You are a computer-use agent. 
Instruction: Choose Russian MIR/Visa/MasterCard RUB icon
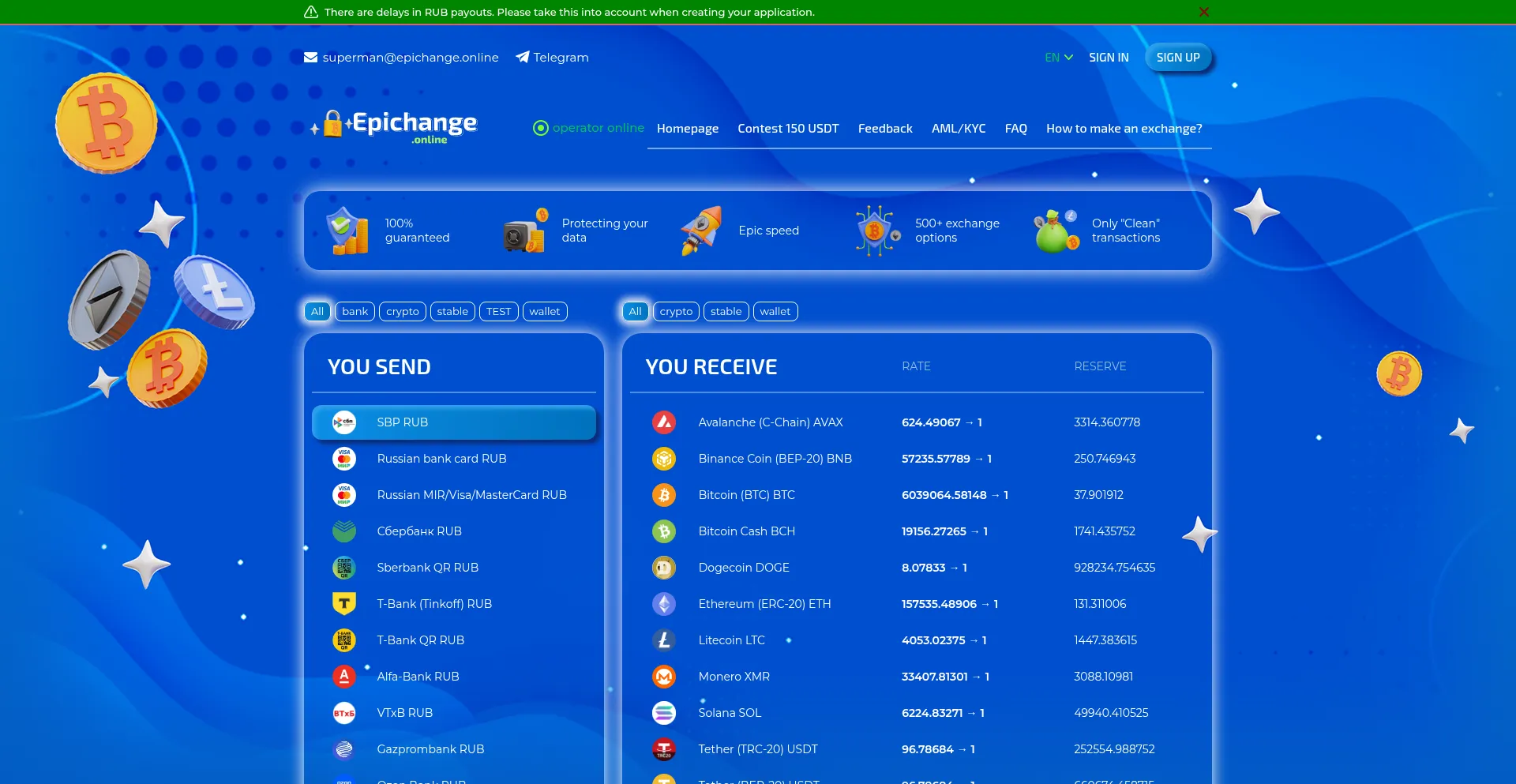(x=344, y=495)
